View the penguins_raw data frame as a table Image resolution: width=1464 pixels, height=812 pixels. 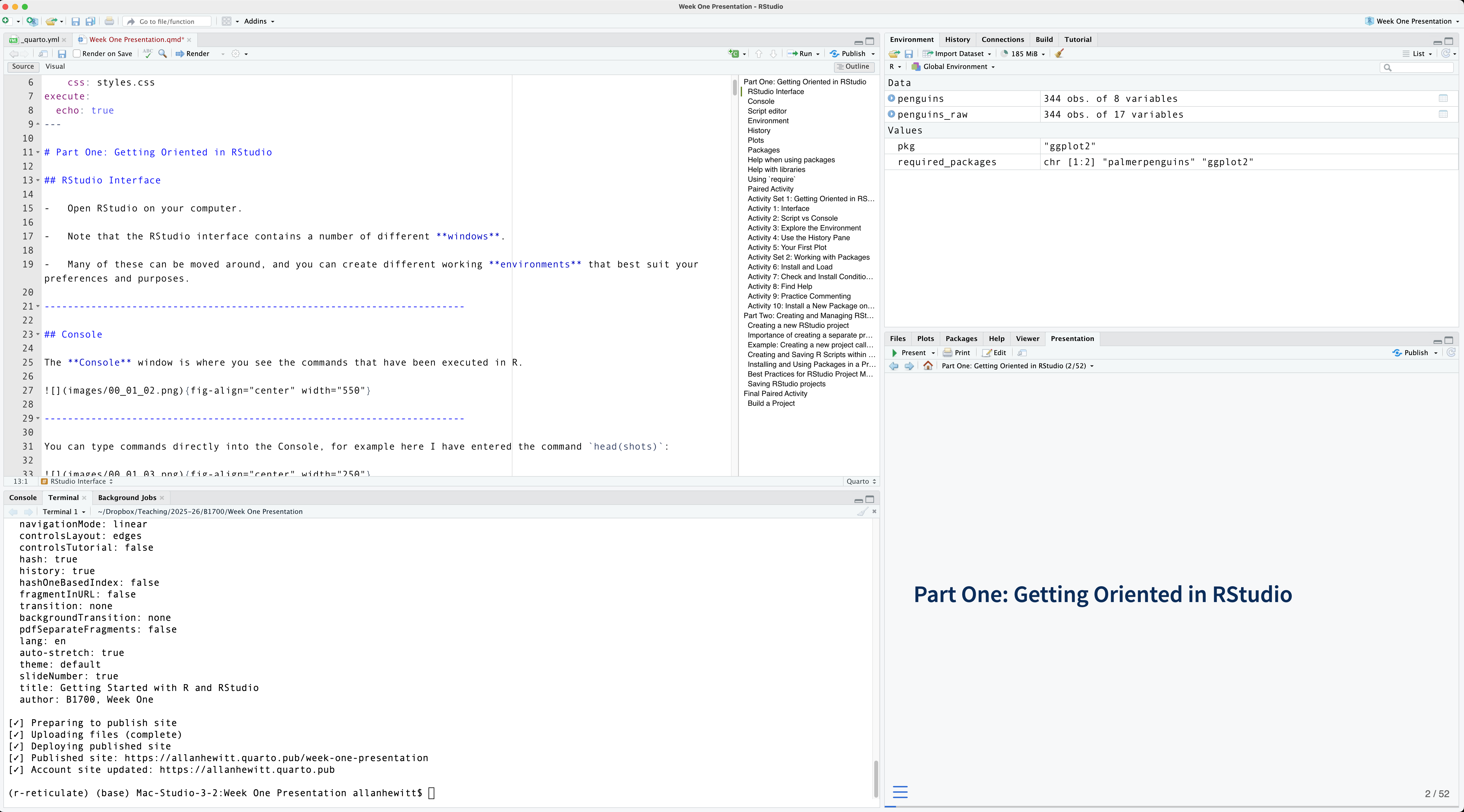1443,114
